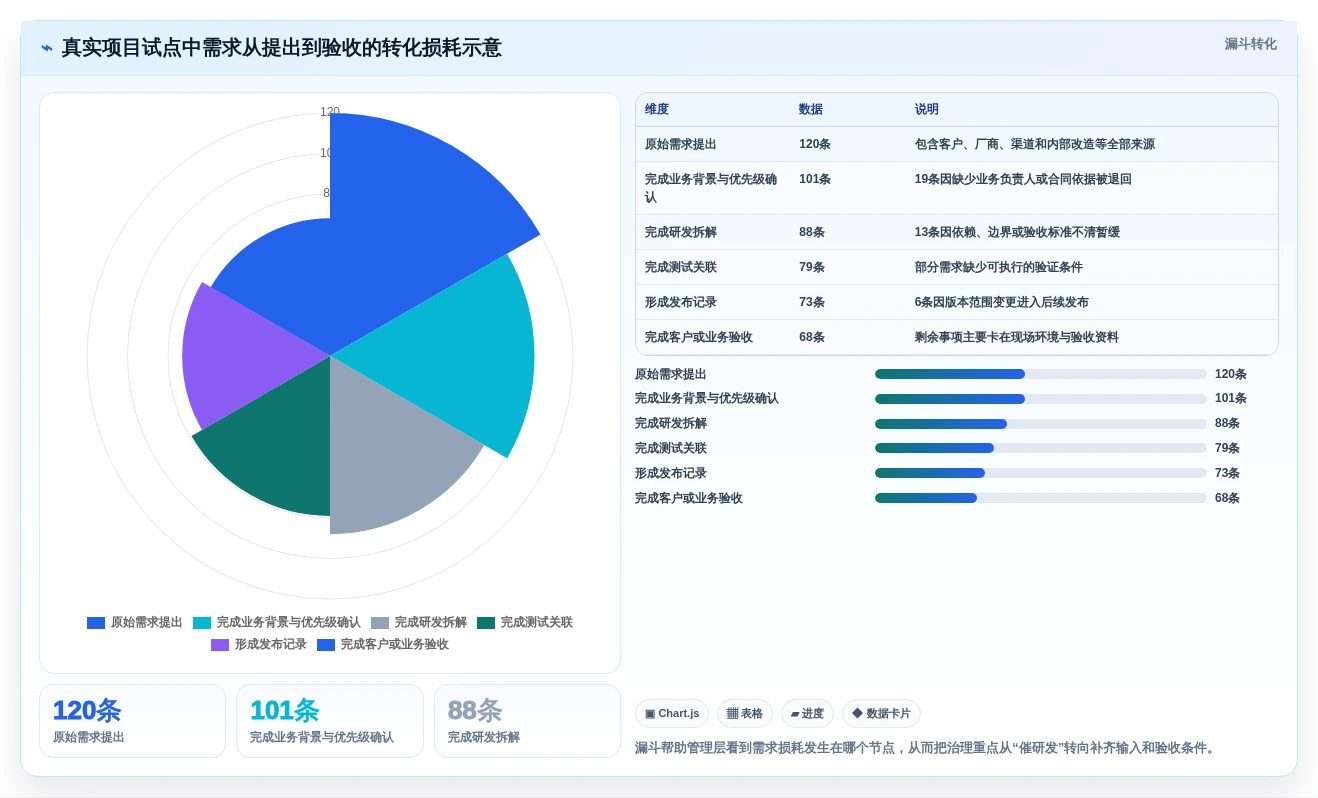Viewport: 1318px width, 798px height.
Task: Click the 6条因版本范围变更 description cell
Action: [1002, 302]
